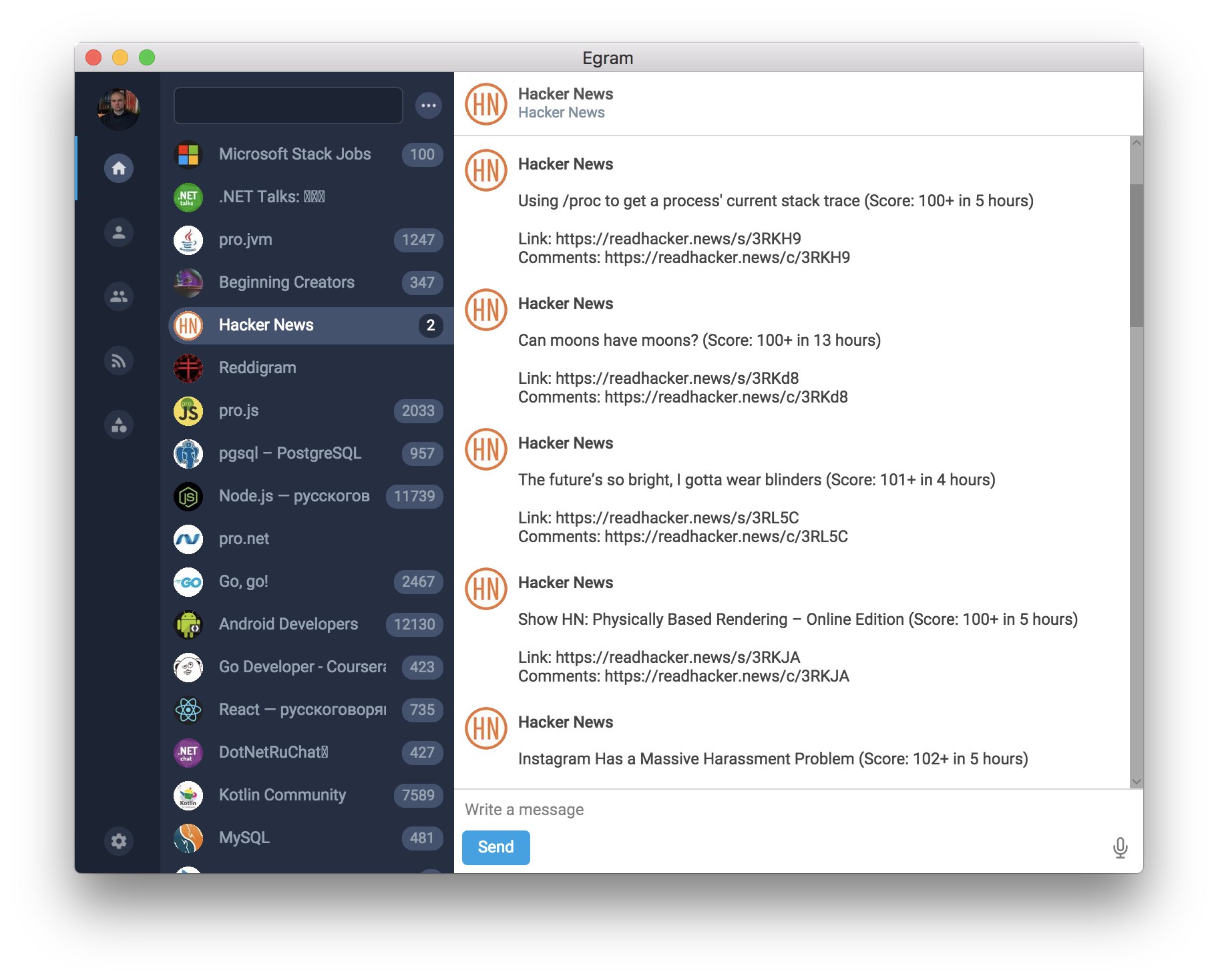Click the React atom avatar
The height and width of the screenshot is (980, 1218).
(x=188, y=710)
